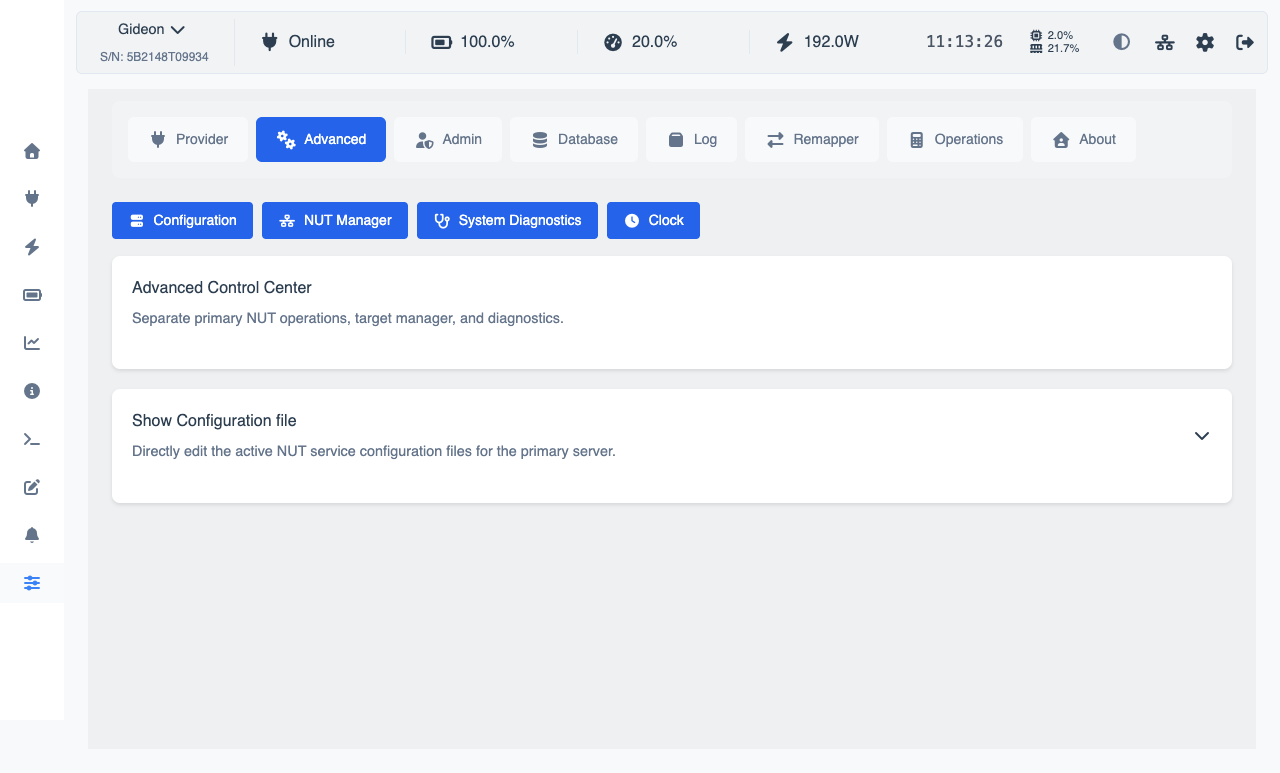
Task: Click the serial number 5B2148T09934
Action: [x=154, y=58]
